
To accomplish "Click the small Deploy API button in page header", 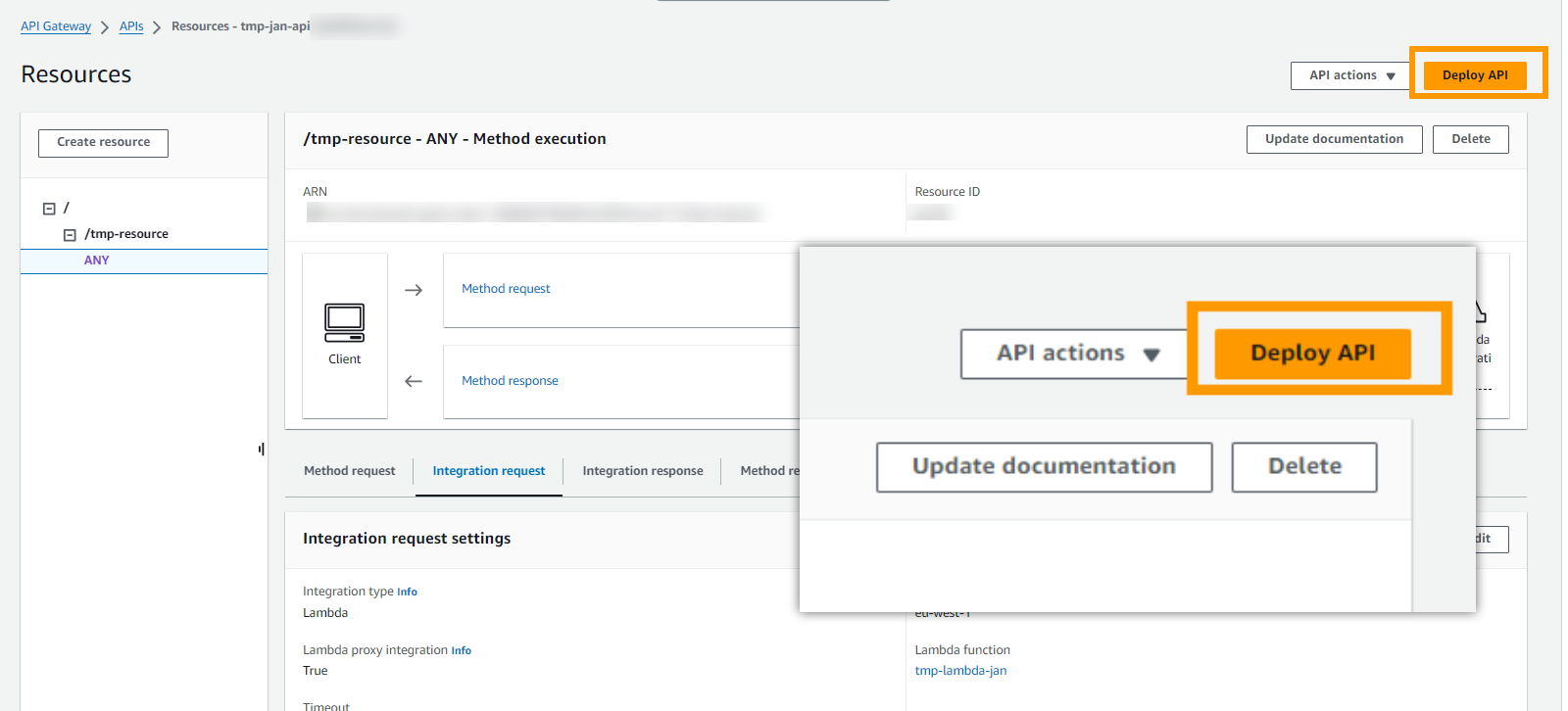I will tap(1474, 75).
